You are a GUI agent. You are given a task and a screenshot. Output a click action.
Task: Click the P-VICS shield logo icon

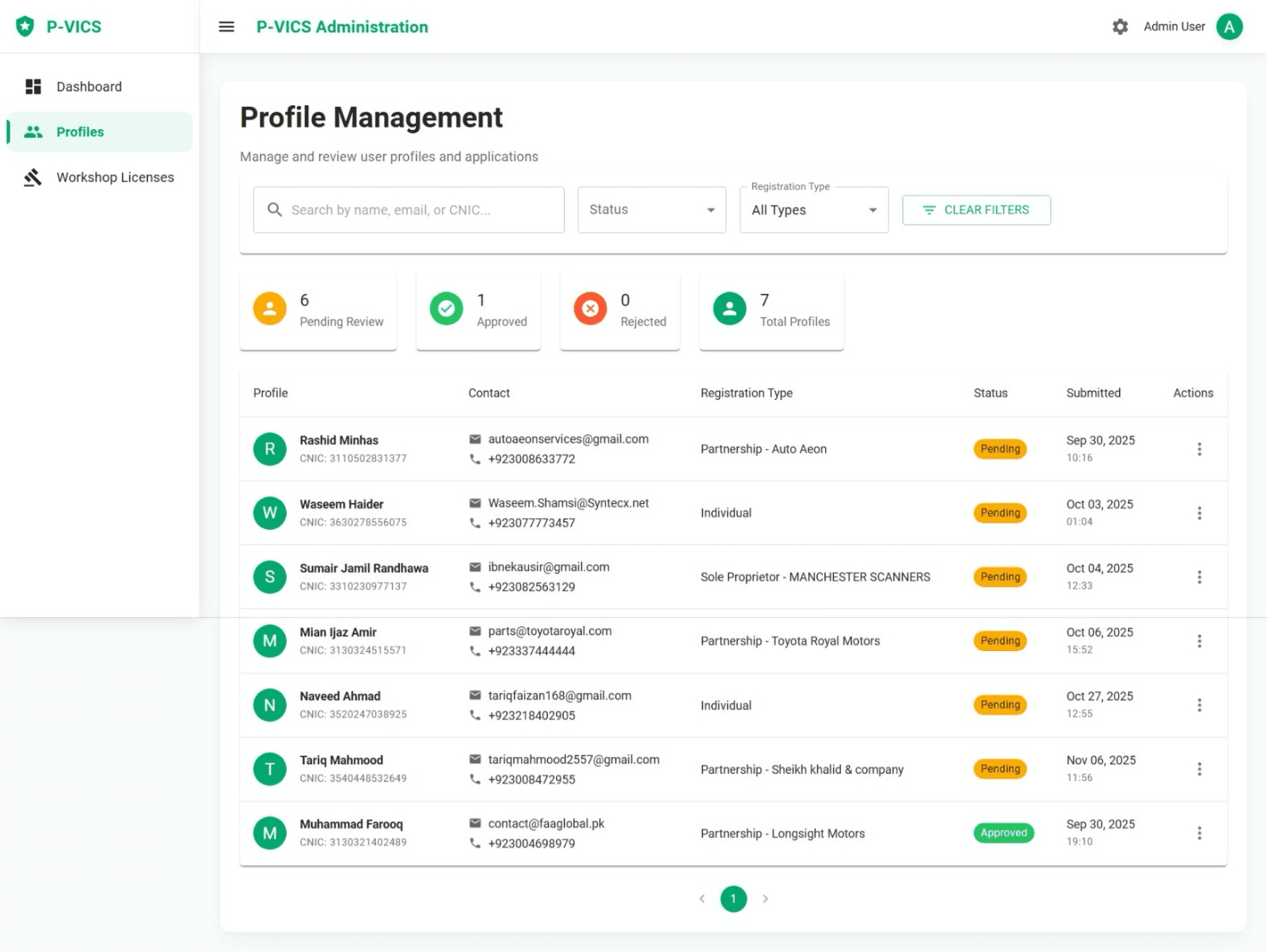[x=25, y=26]
